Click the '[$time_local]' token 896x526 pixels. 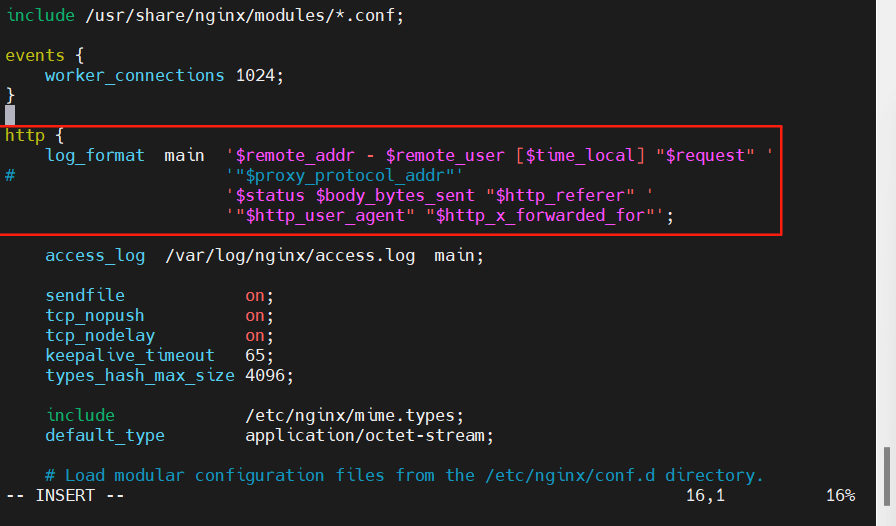tap(580, 156)
